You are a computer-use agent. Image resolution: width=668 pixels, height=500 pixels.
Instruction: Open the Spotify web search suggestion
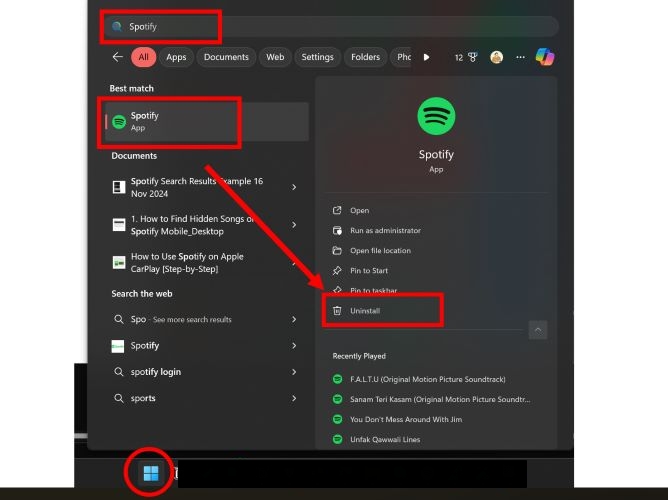coord(145,346)
